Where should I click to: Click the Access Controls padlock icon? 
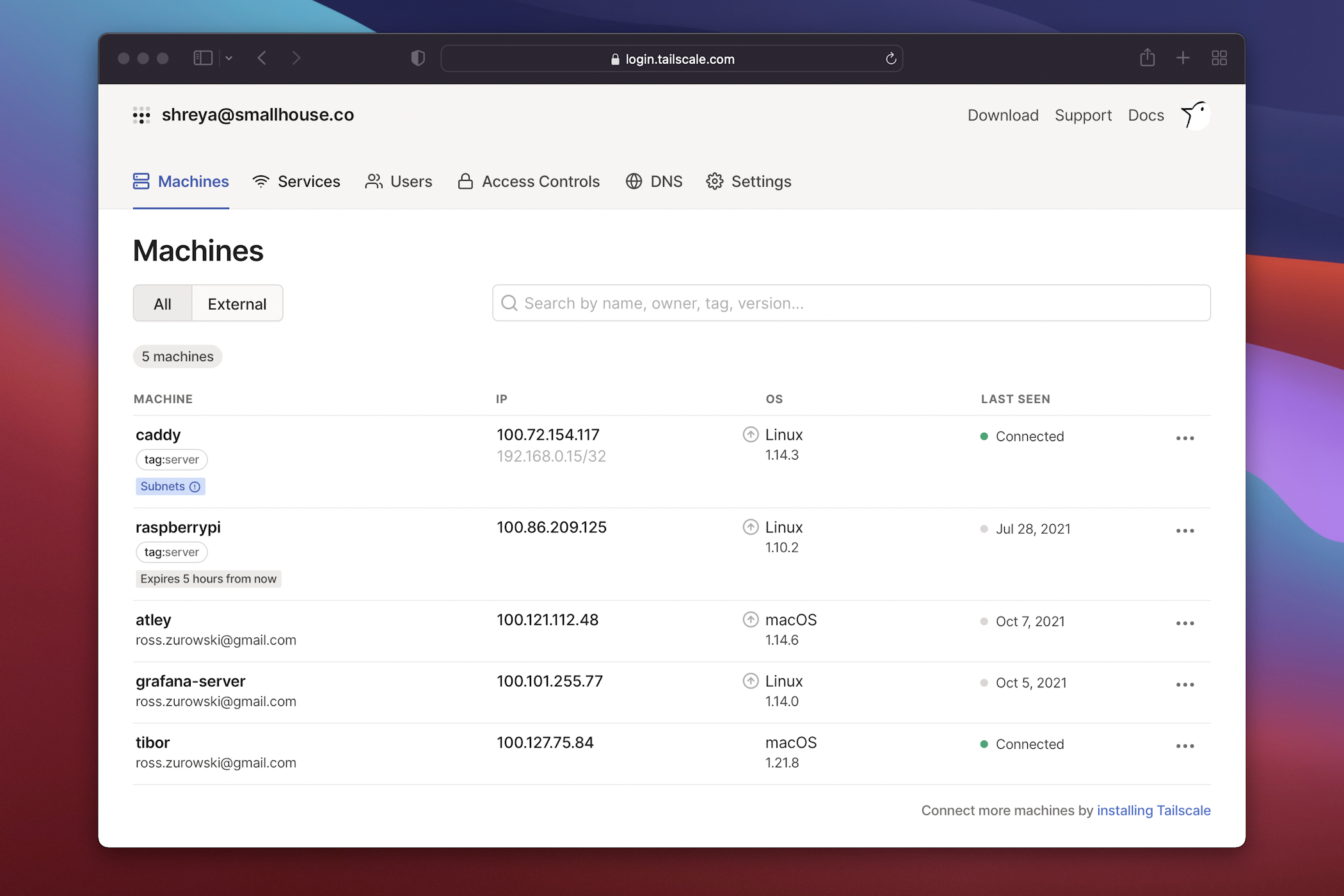[465, 181]
